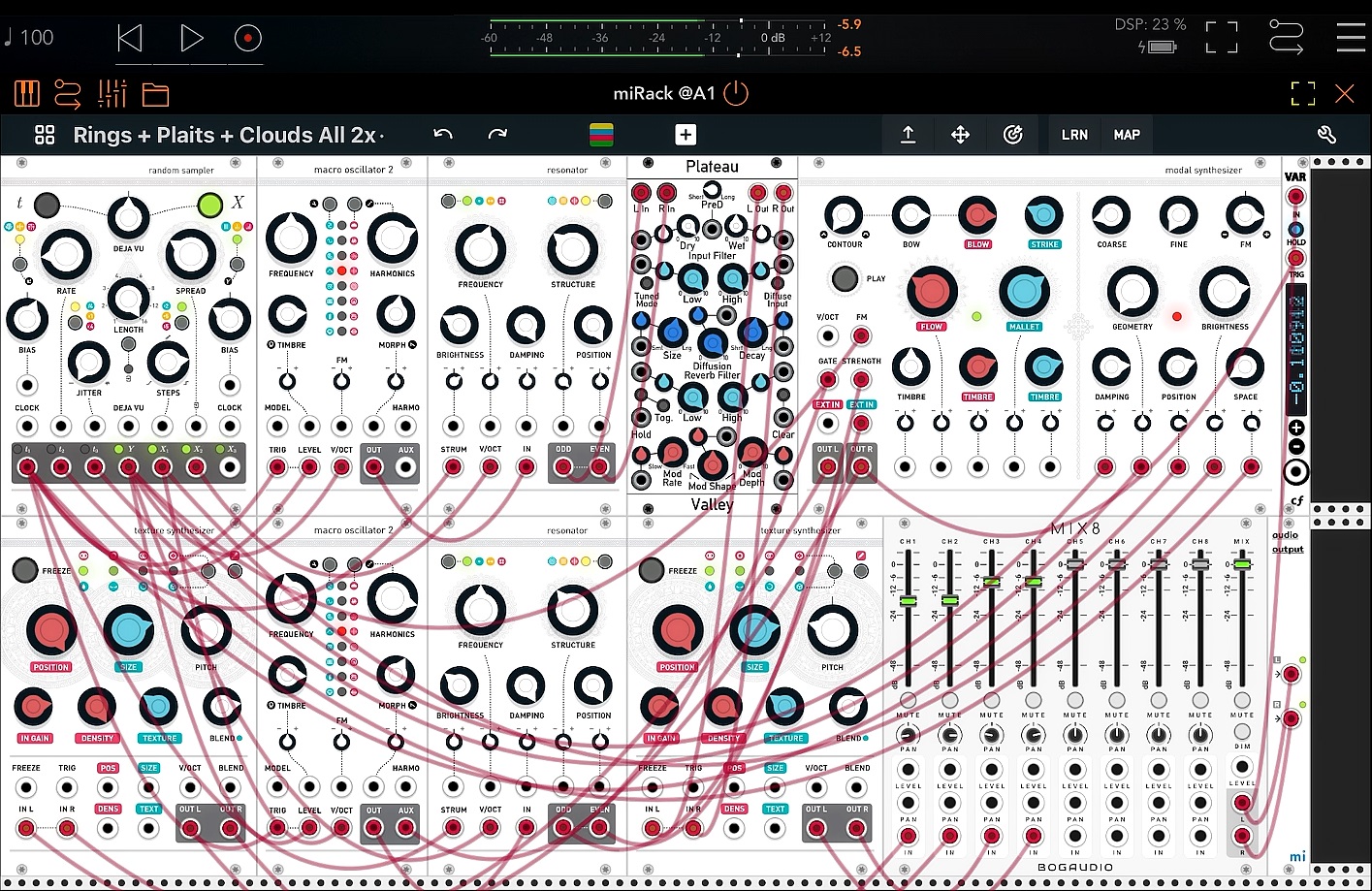Mute channel CH1 on MIX8
This screenshot has width=1372, height=891.
click(908, 700)
